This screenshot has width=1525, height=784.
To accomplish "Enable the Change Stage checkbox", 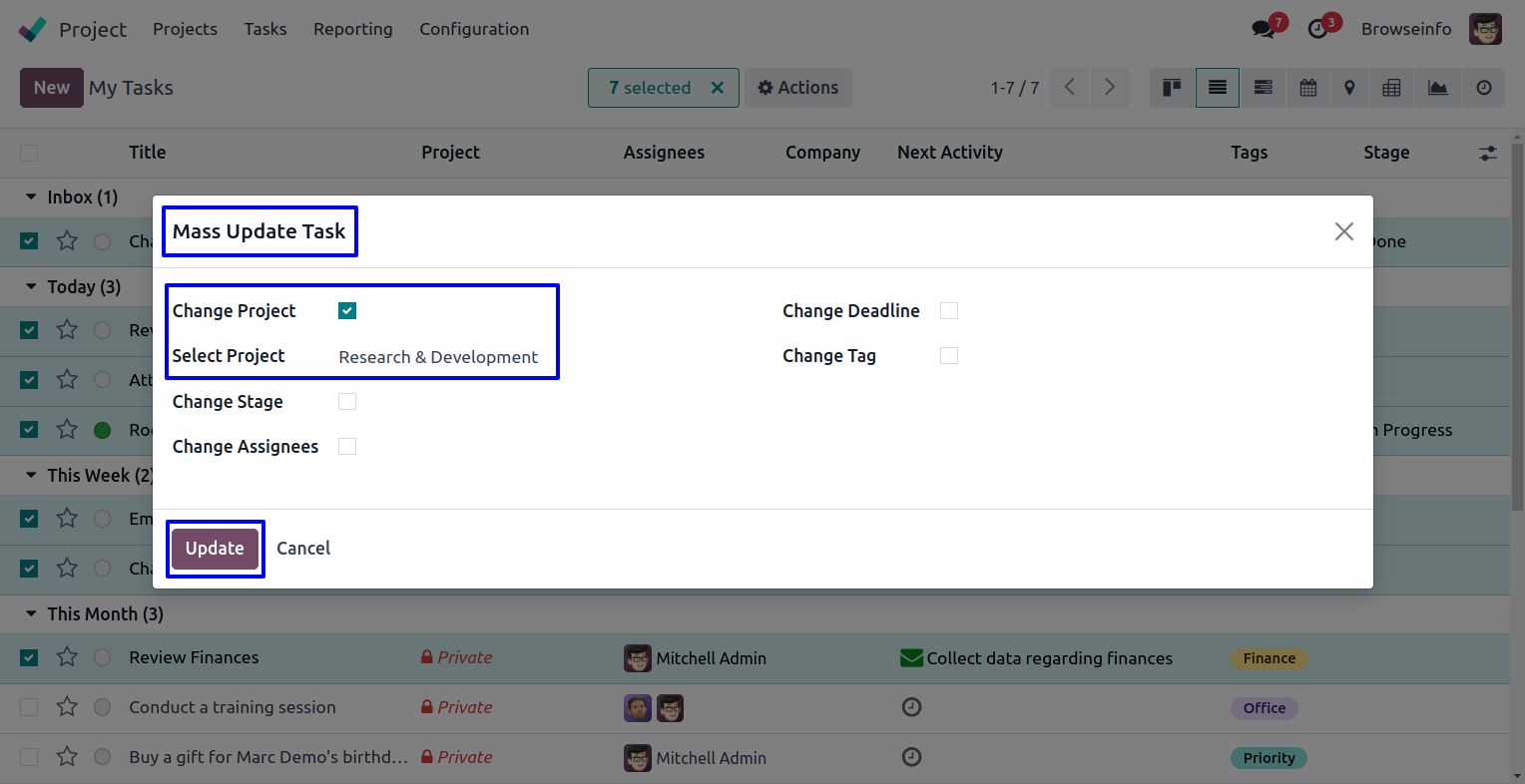I will (347, 402).
